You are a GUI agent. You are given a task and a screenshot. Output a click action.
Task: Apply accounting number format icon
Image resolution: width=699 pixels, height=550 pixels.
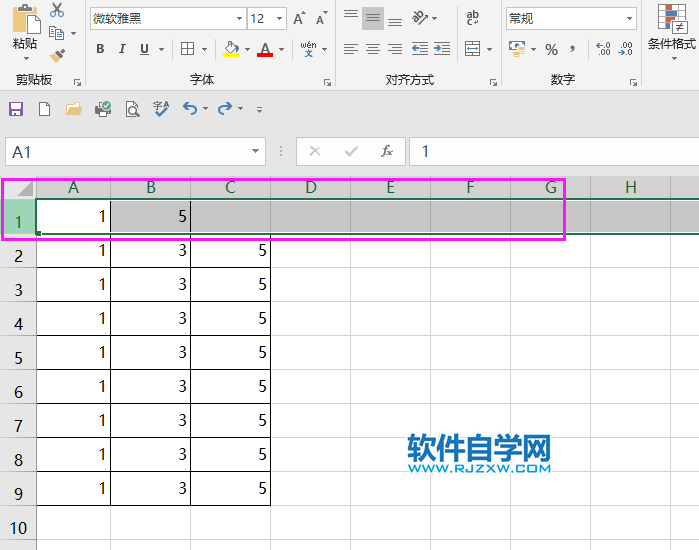[517, 49]
